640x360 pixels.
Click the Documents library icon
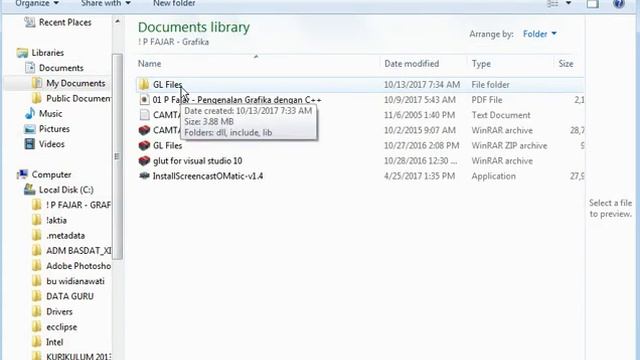tap(30, 68)
